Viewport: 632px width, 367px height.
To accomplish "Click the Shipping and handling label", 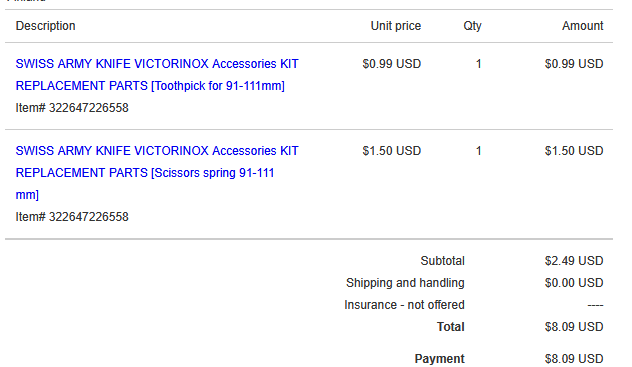I will 405,283.
